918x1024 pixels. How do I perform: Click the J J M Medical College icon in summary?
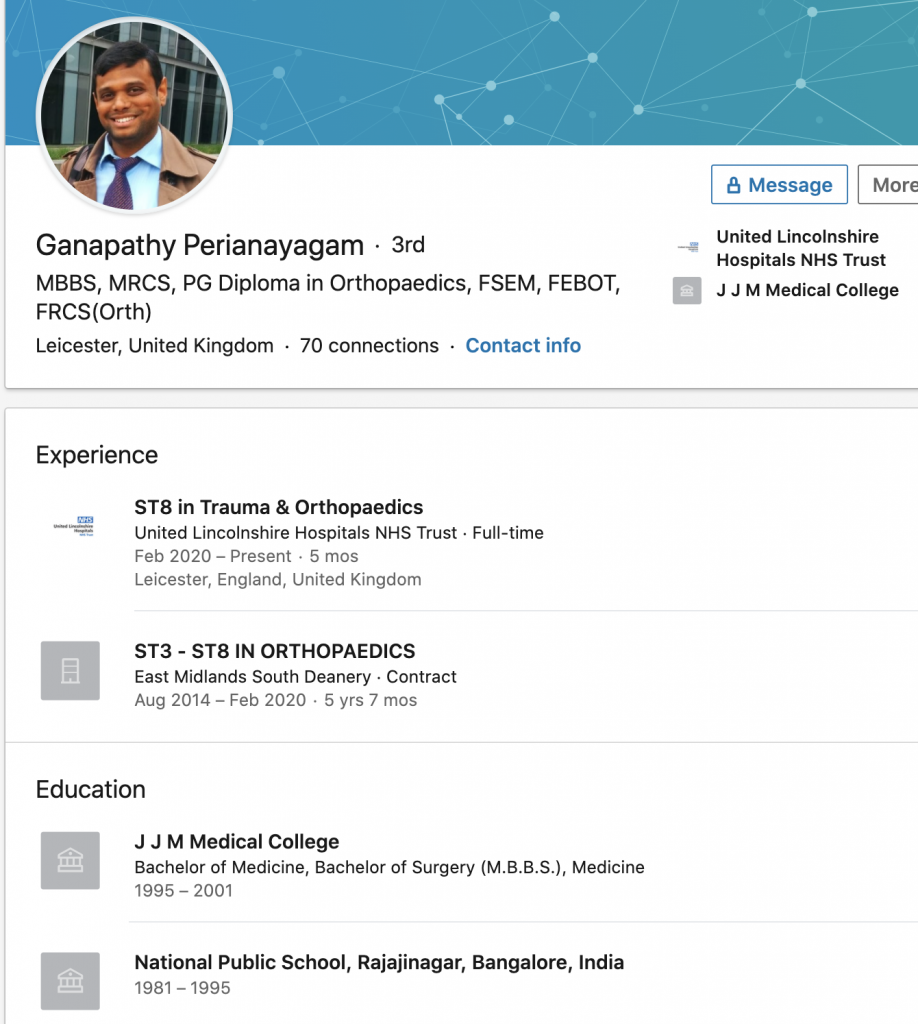click(x=687, y=291)
